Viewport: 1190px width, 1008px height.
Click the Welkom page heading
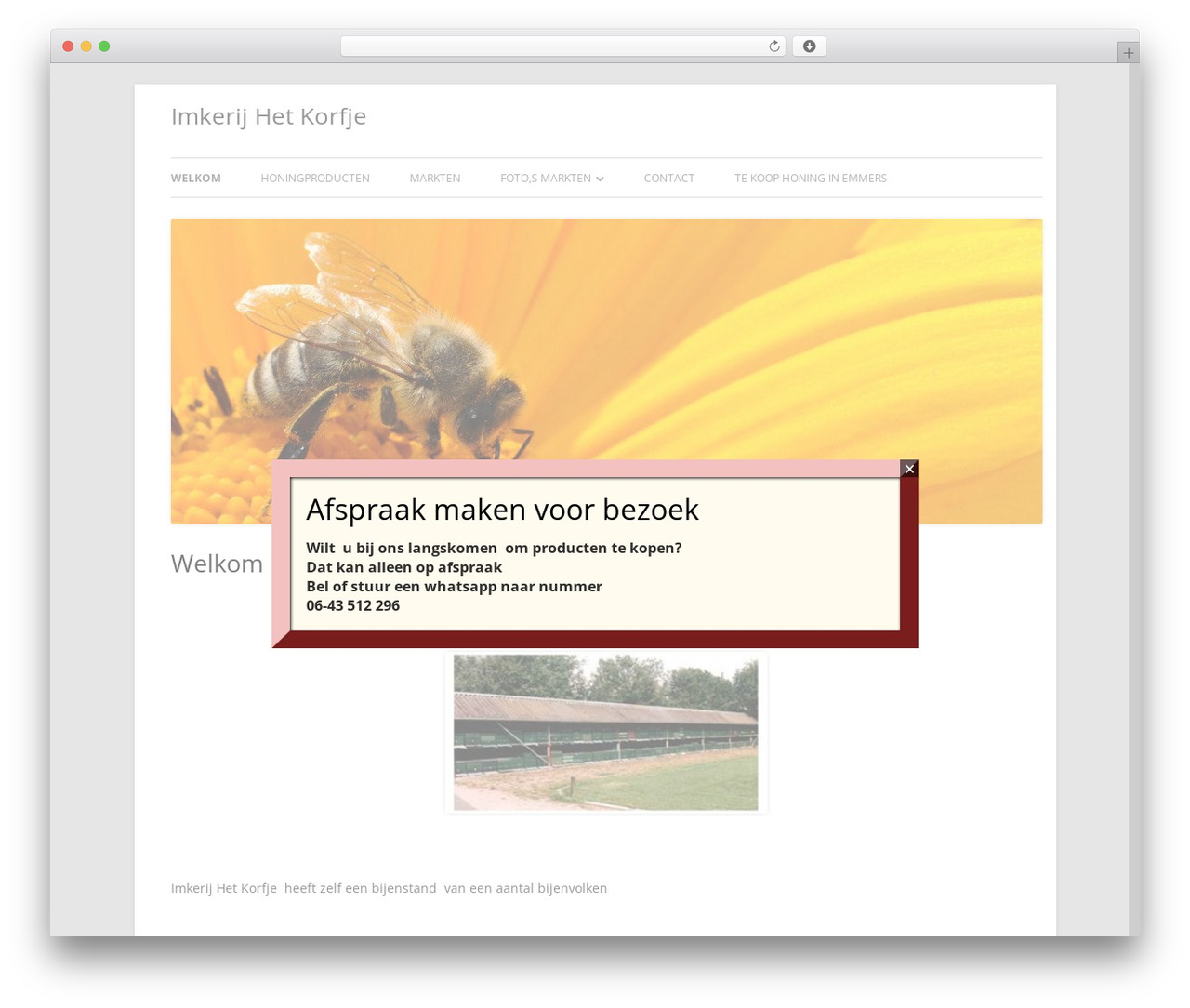[218, 564]
